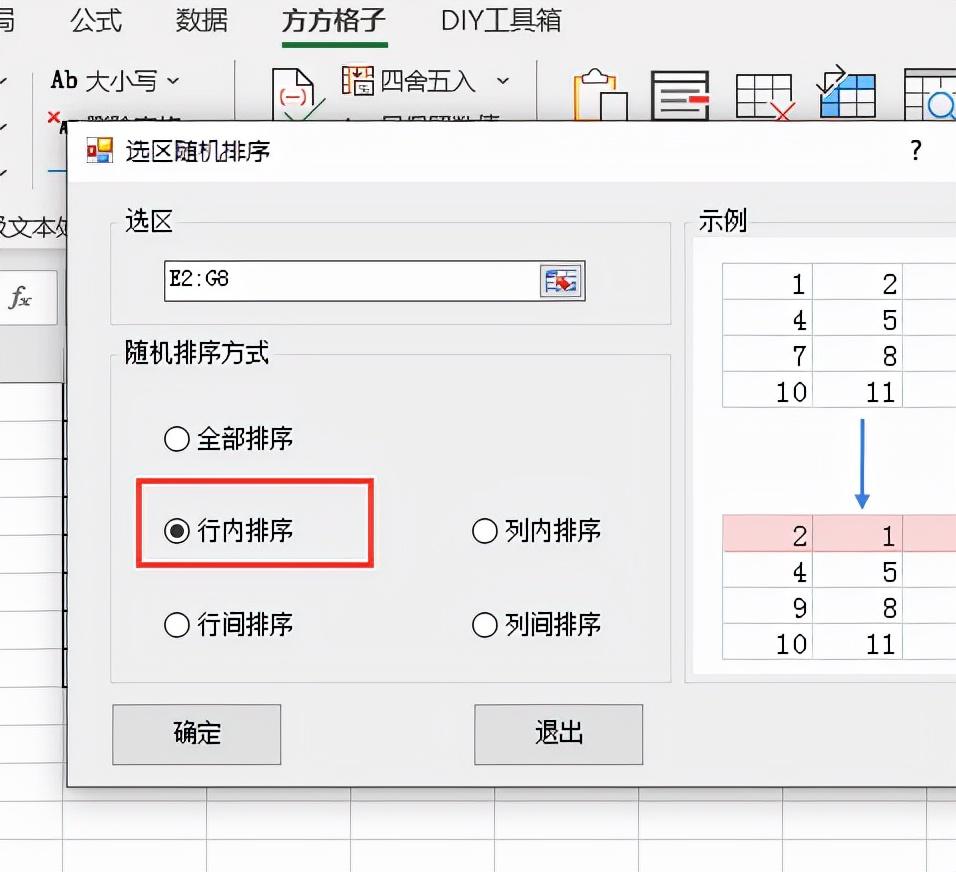Image resolution: width=956 pixels, height=872 pixels.
Task: Click the 确定 confirm button
Action: [x=196, y=734]
